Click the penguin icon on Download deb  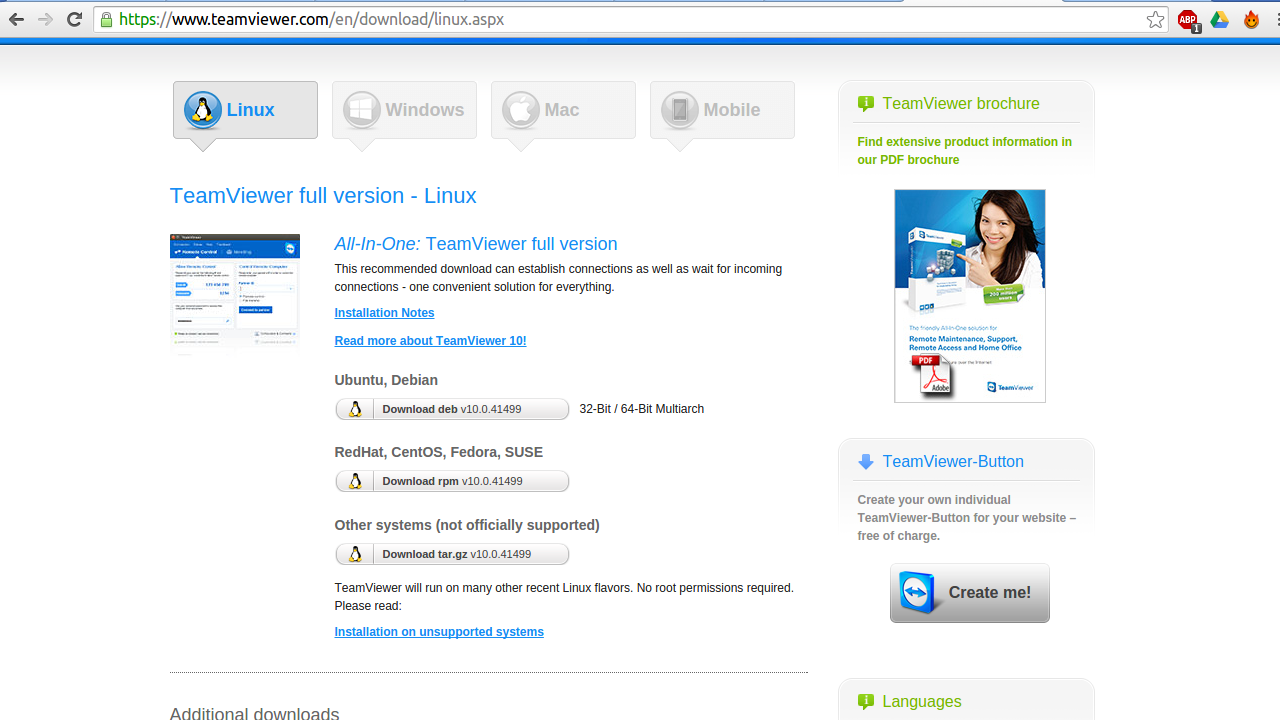click(x=355, y=409)
